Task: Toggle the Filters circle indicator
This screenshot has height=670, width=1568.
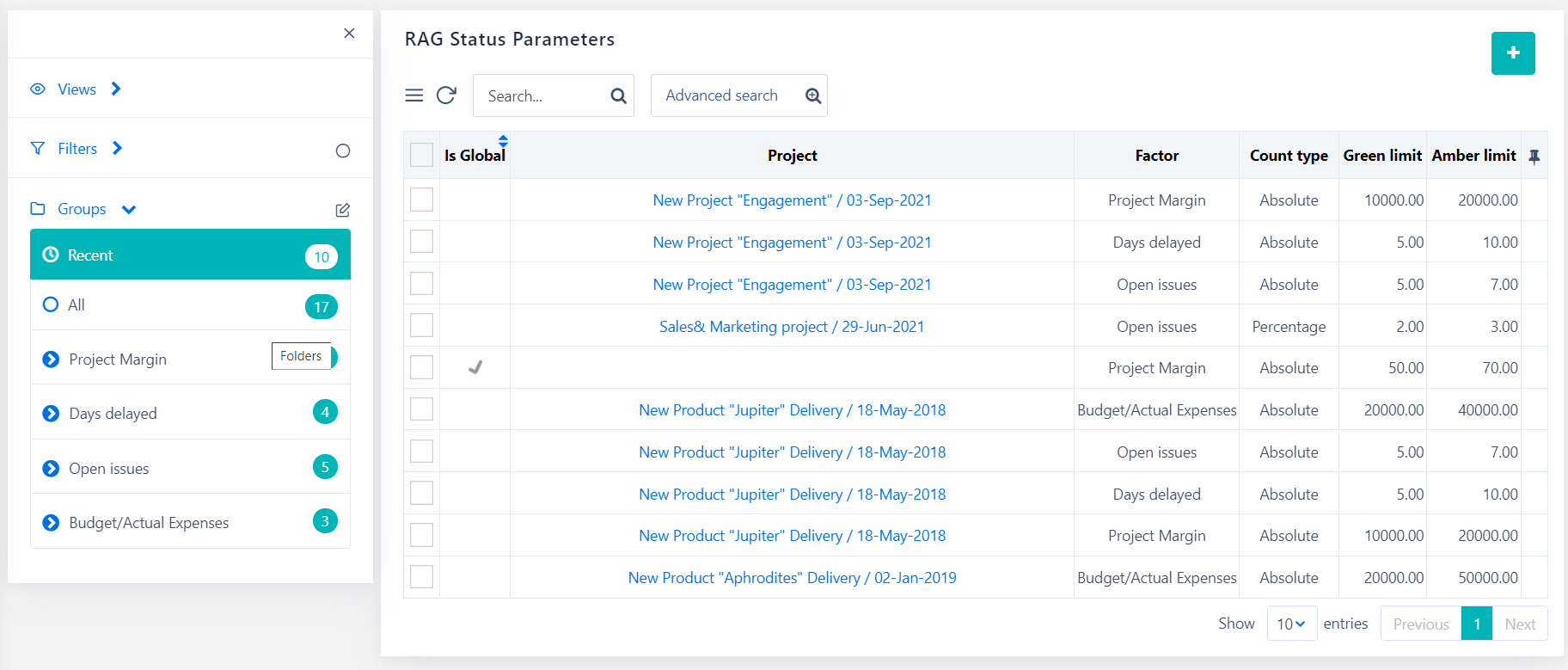Action: (342, 151)
